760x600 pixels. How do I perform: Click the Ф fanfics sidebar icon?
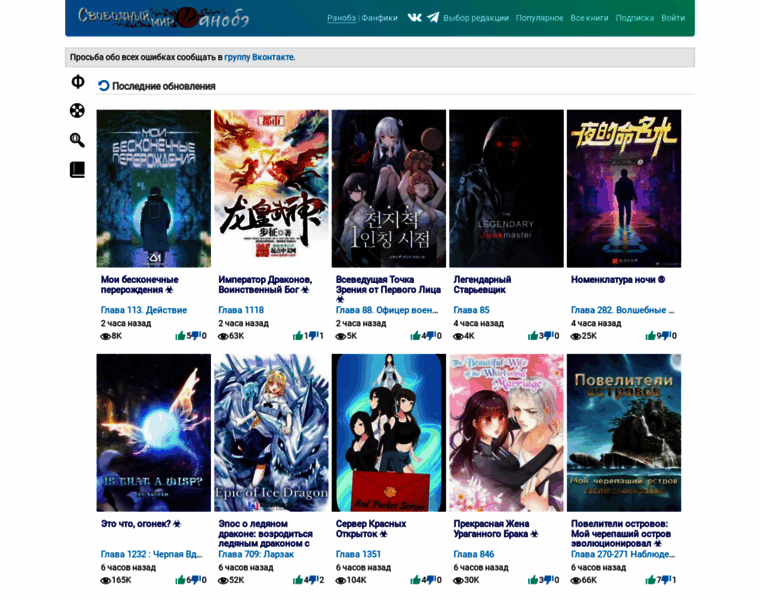pos(78,81)
